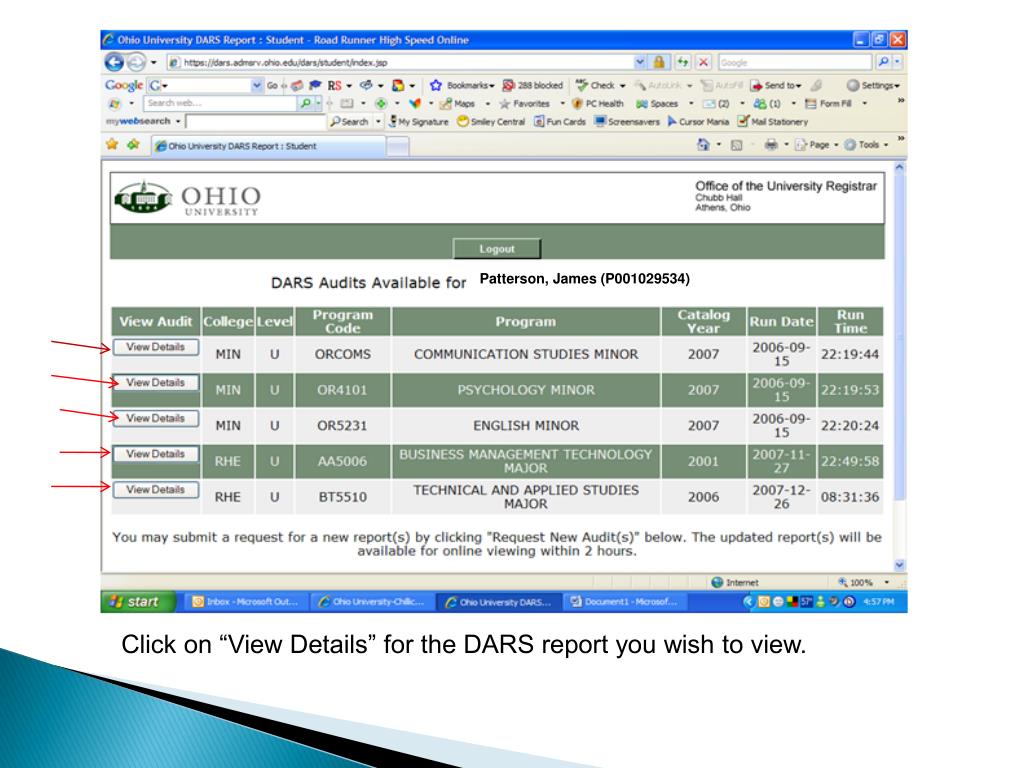View Details for Communication Studies Minor
This screenshot has width=1024, height=768.
point(155,347)
